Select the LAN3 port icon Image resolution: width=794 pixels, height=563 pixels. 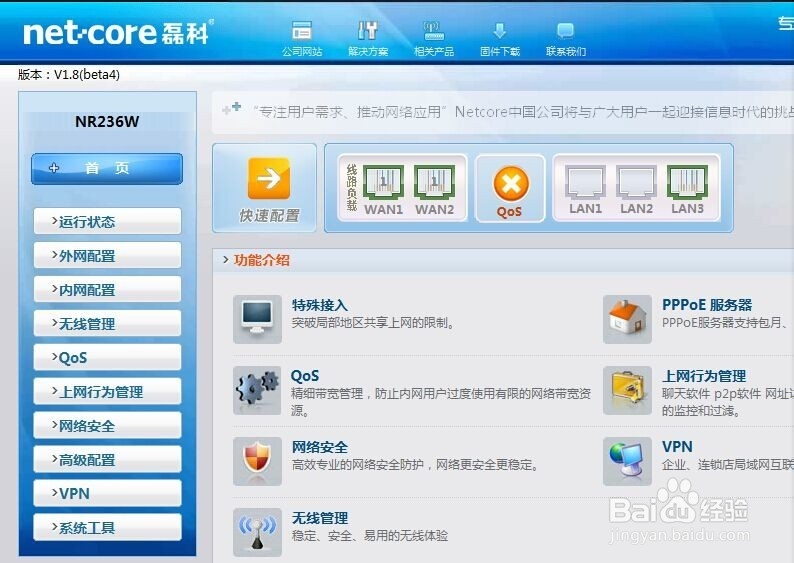pos(687,182)
